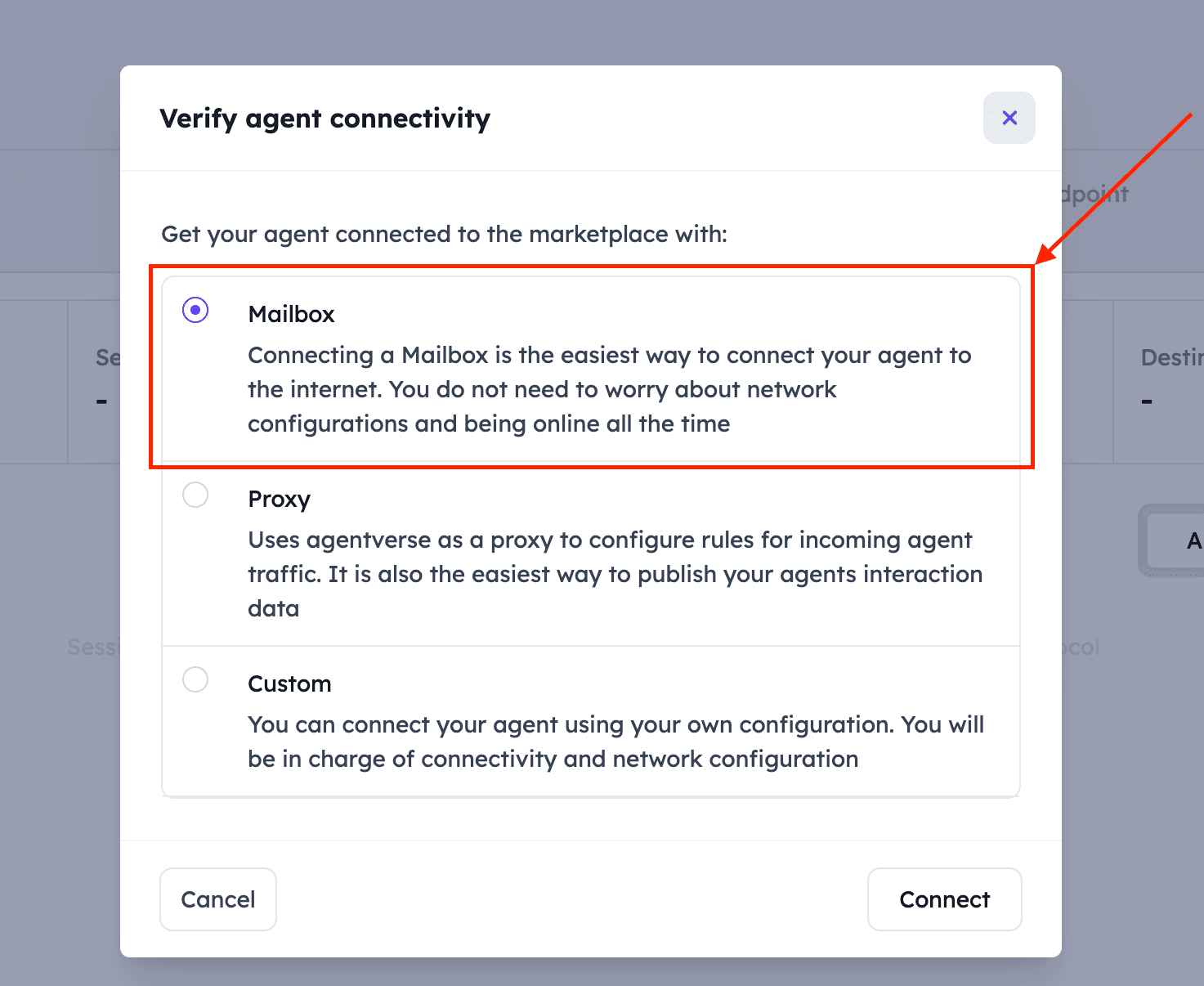Select the Mailbox radio button
Screen dimensions: 1204x986
click(195, 311)
